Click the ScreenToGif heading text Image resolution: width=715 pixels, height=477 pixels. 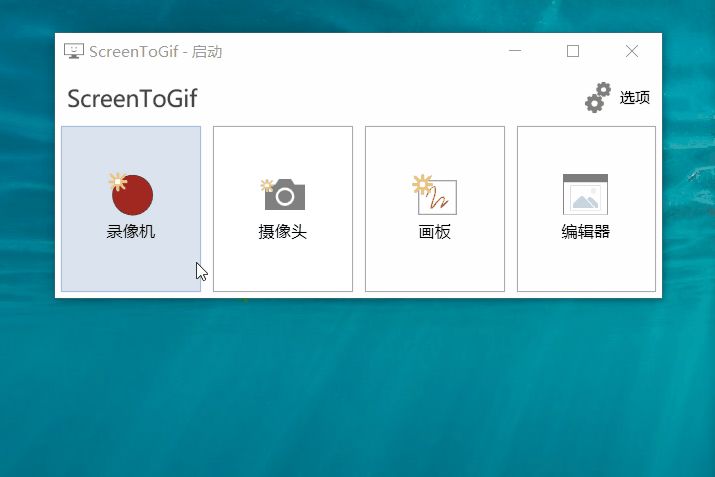tap(132, 99)
